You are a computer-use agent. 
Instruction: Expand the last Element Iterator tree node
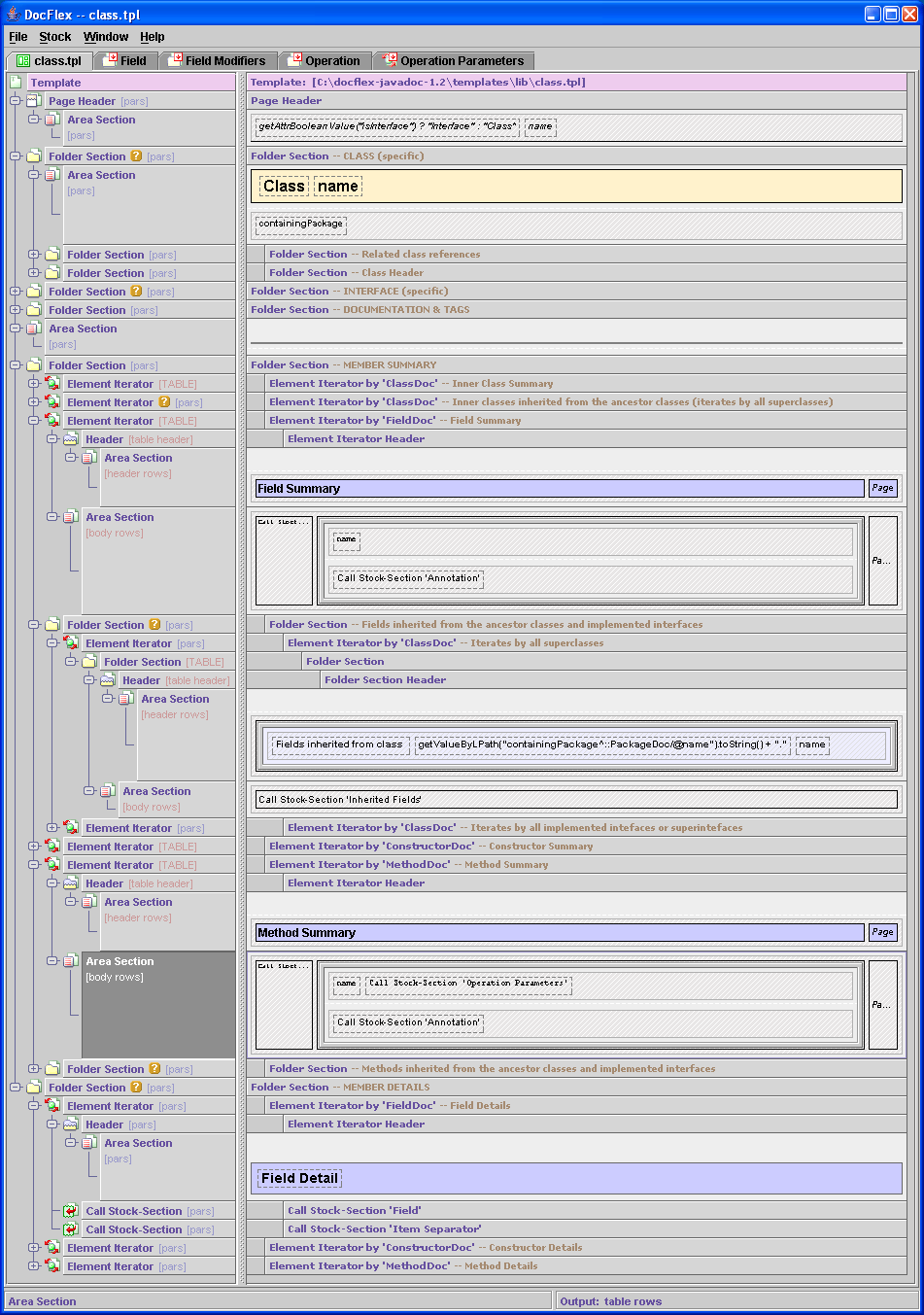pos(33,1266)
